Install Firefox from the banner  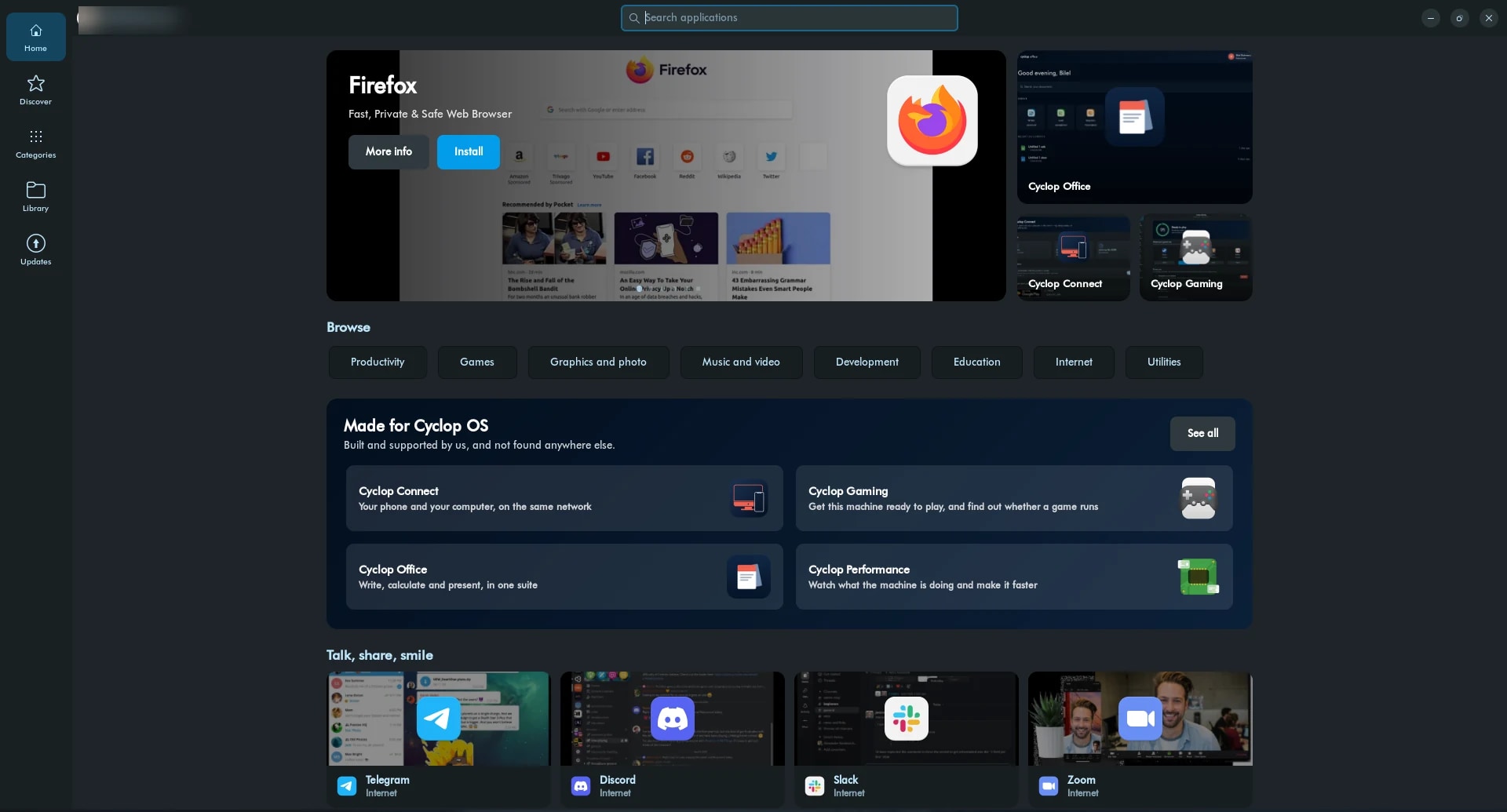pos(469,151)
